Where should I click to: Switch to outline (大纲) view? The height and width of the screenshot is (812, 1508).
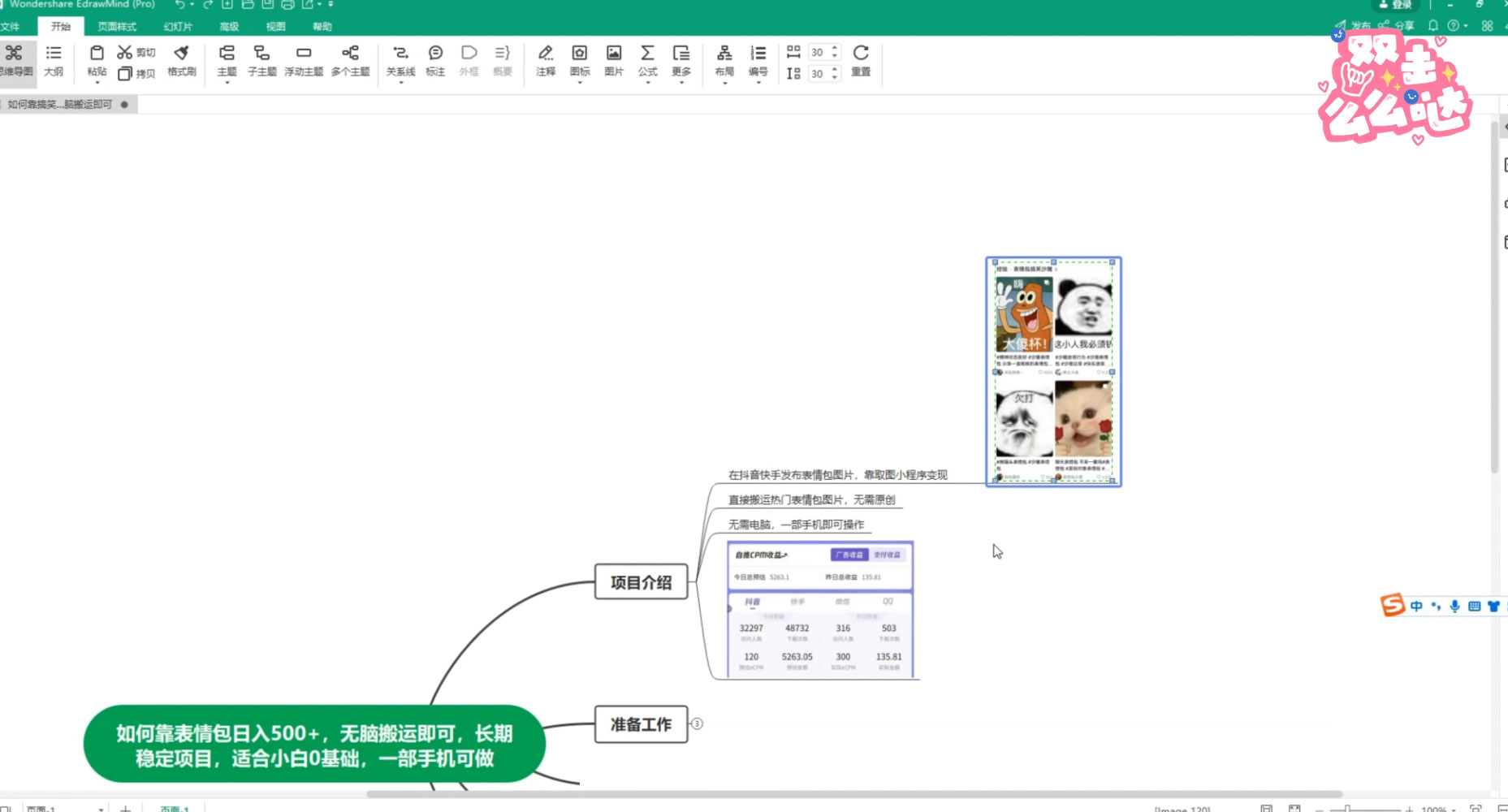pyautogui.click(x=53, y=61)
